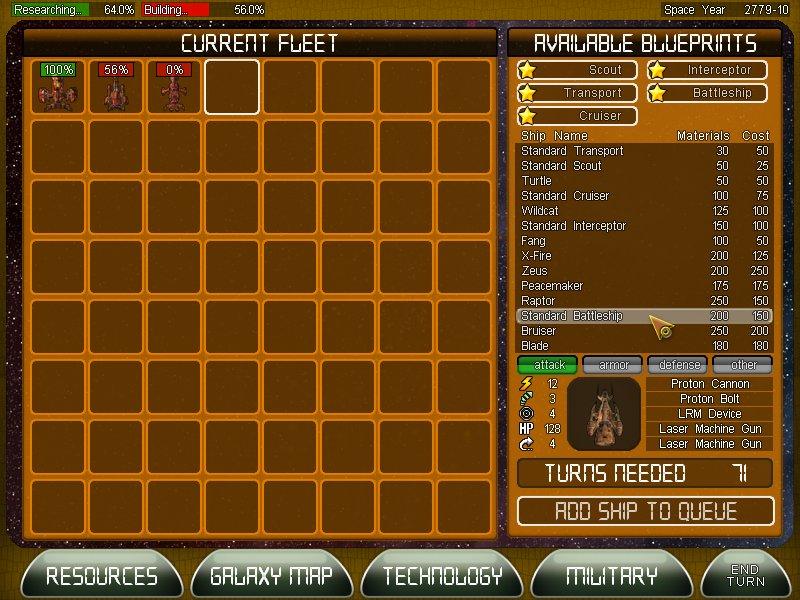
Task: Switch to the armor tab
Action: coord(612,365)
